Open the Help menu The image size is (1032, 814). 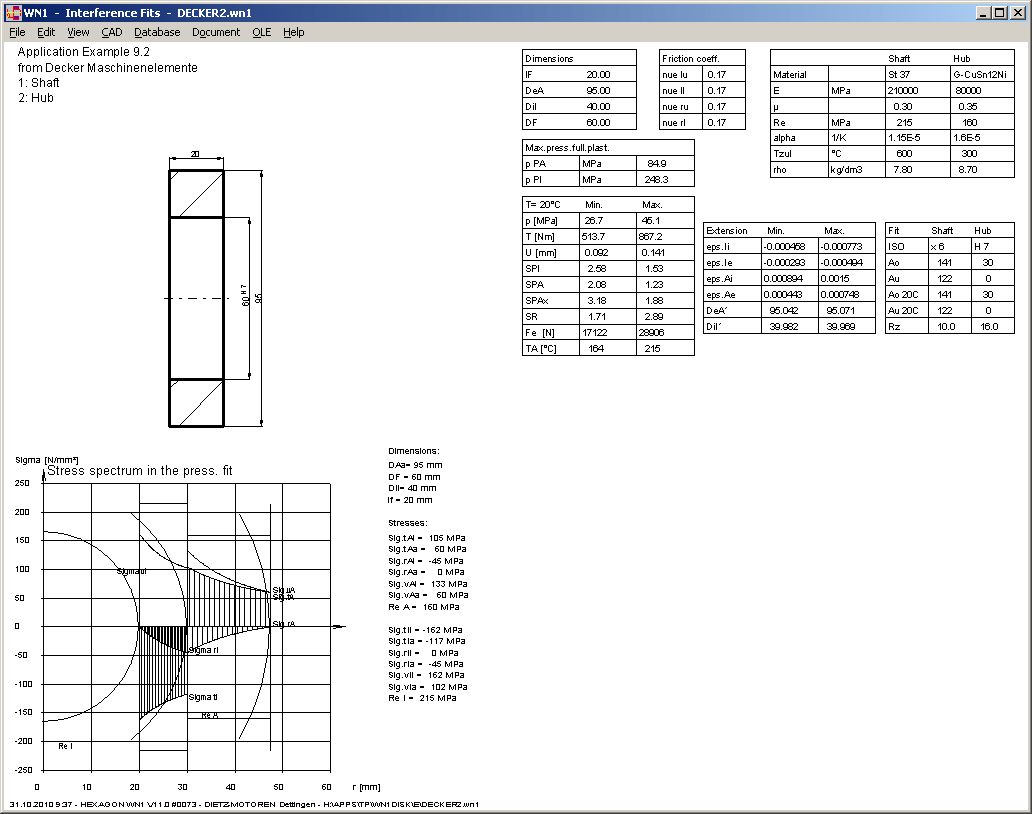[293, 32]
